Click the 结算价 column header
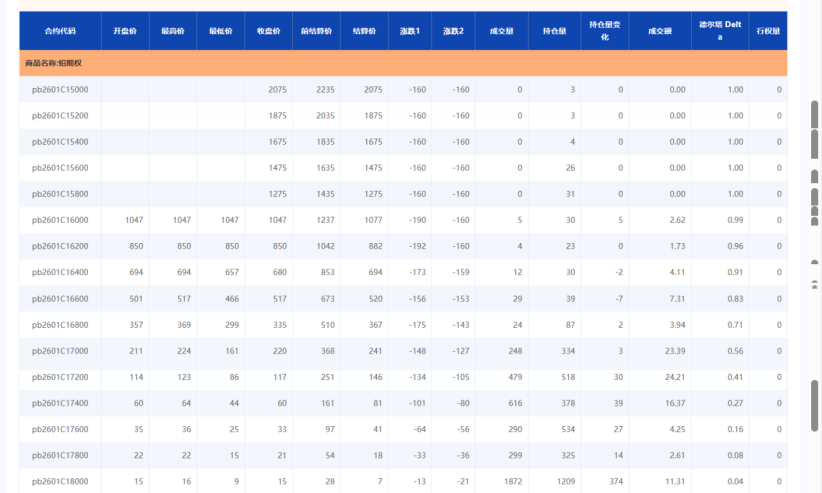Screen dimensions: 822x493 pyautogui.click(x=364, y=31)
